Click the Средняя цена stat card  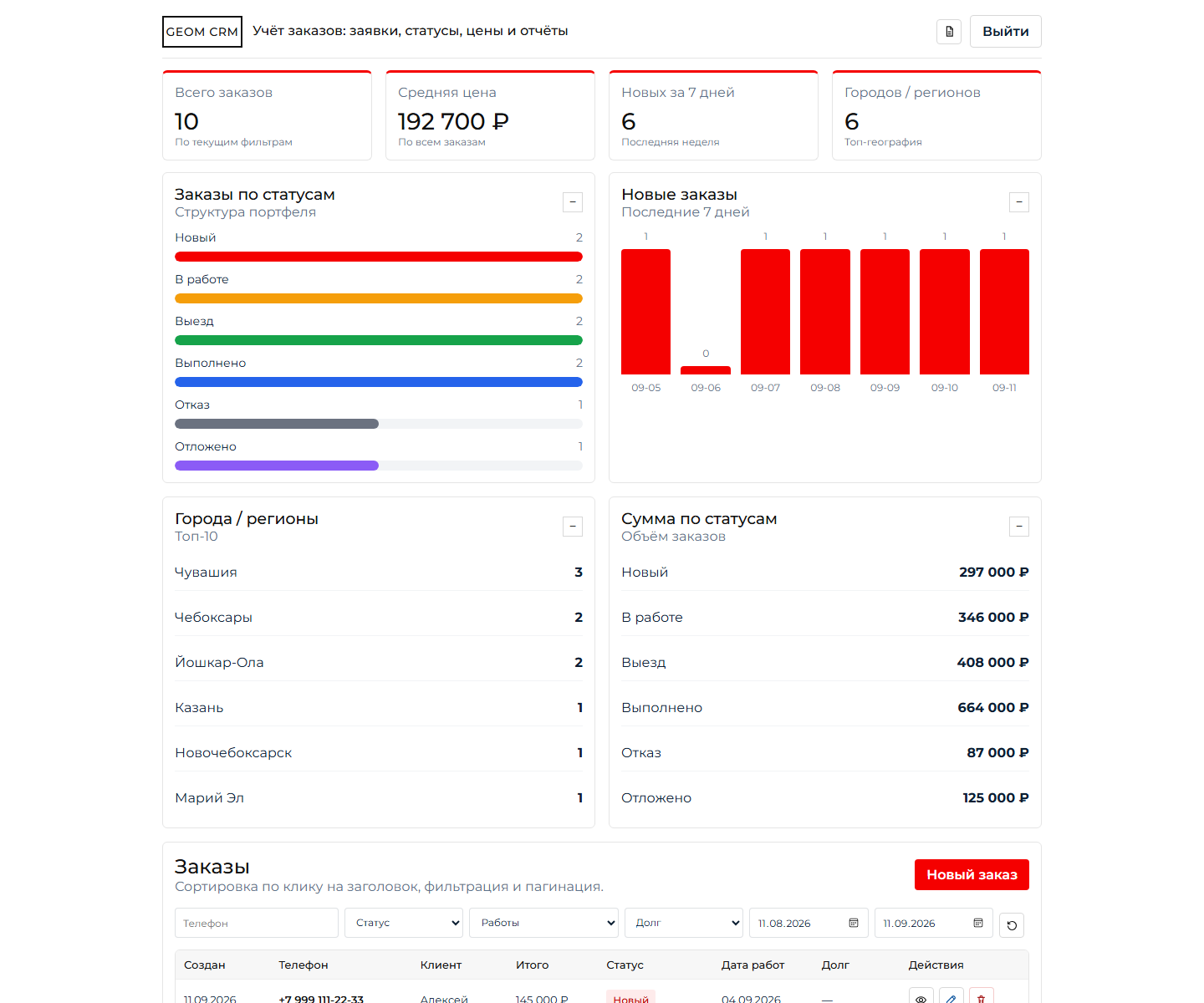point(490,115)
